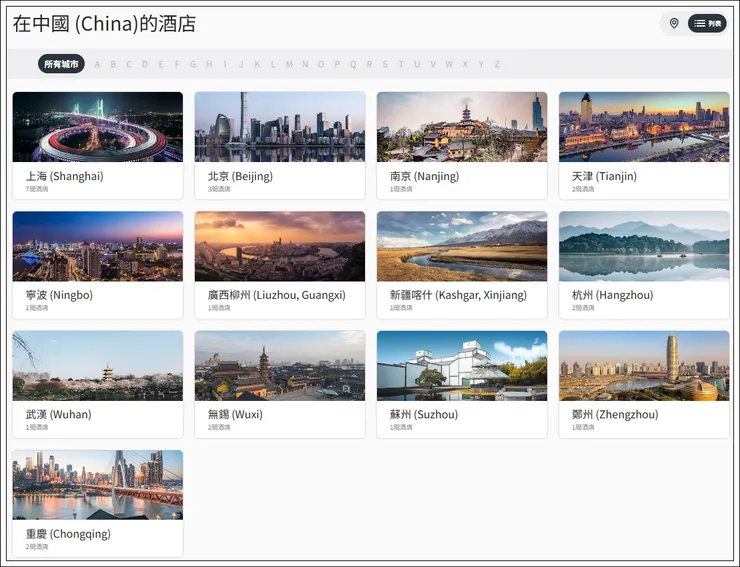
Task: Click the 上海 (Shanghai) city title
Action: click(x=65, y=176)
